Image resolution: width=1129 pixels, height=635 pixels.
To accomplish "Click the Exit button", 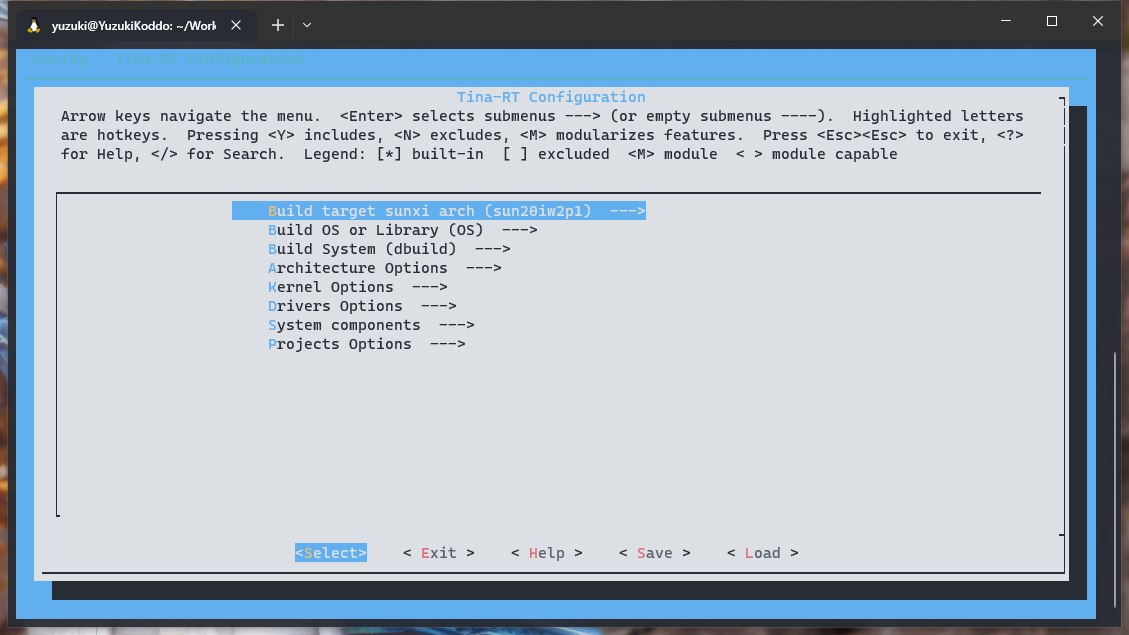I will (438, 553).
